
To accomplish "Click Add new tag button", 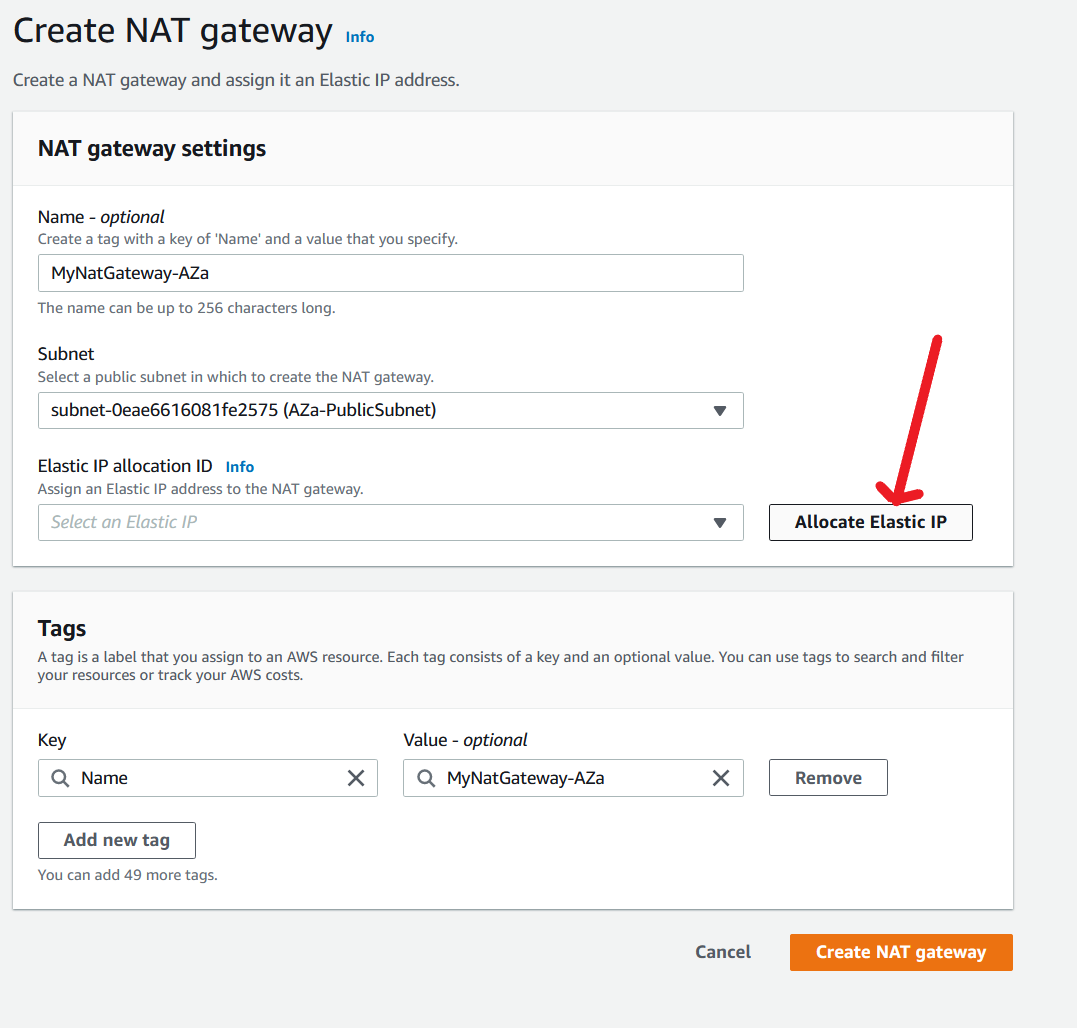I will pos(117,841).
